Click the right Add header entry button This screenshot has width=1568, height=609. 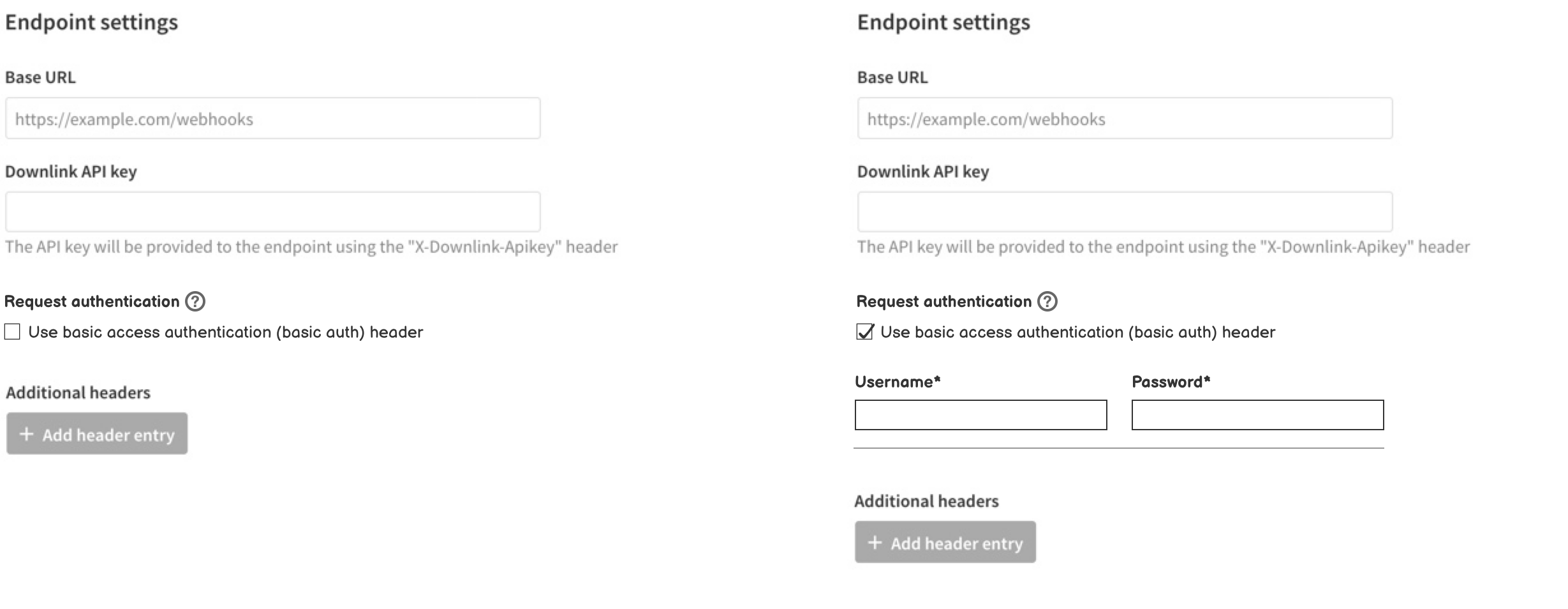pyautogui.click(x=945, y=542)
